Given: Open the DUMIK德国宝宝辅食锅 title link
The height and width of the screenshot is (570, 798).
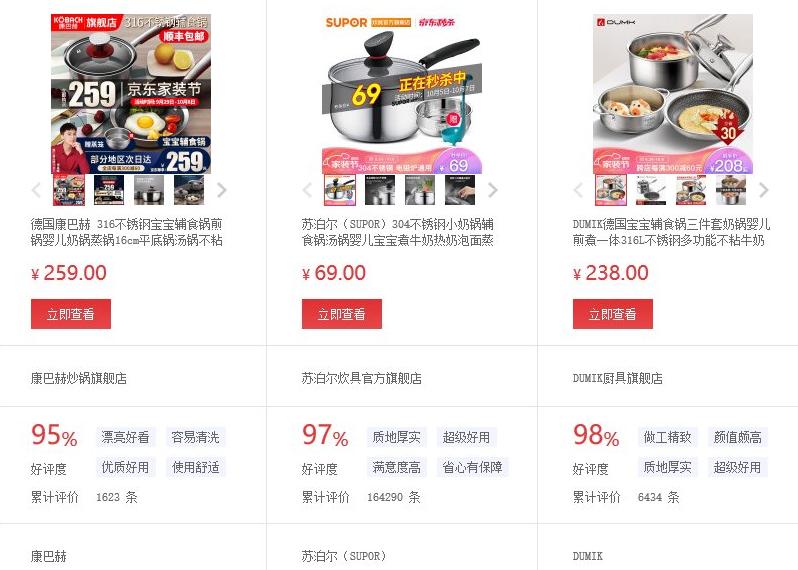Looking at the screenshot, I should (671, 232).
